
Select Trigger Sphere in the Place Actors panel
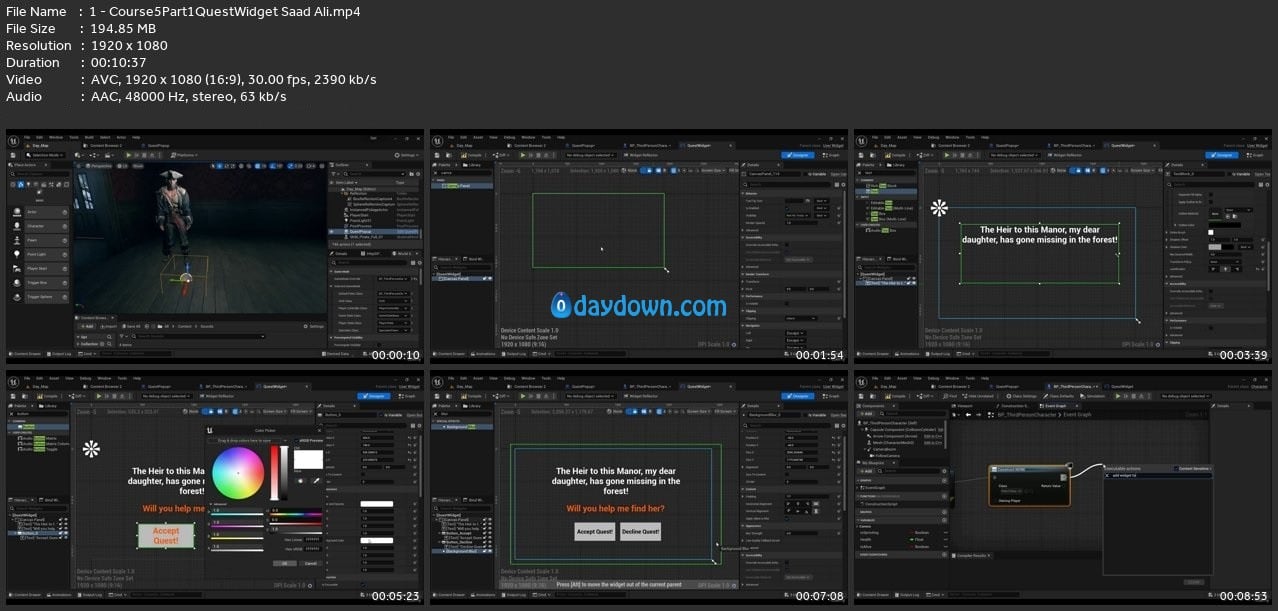click(41, 296)
